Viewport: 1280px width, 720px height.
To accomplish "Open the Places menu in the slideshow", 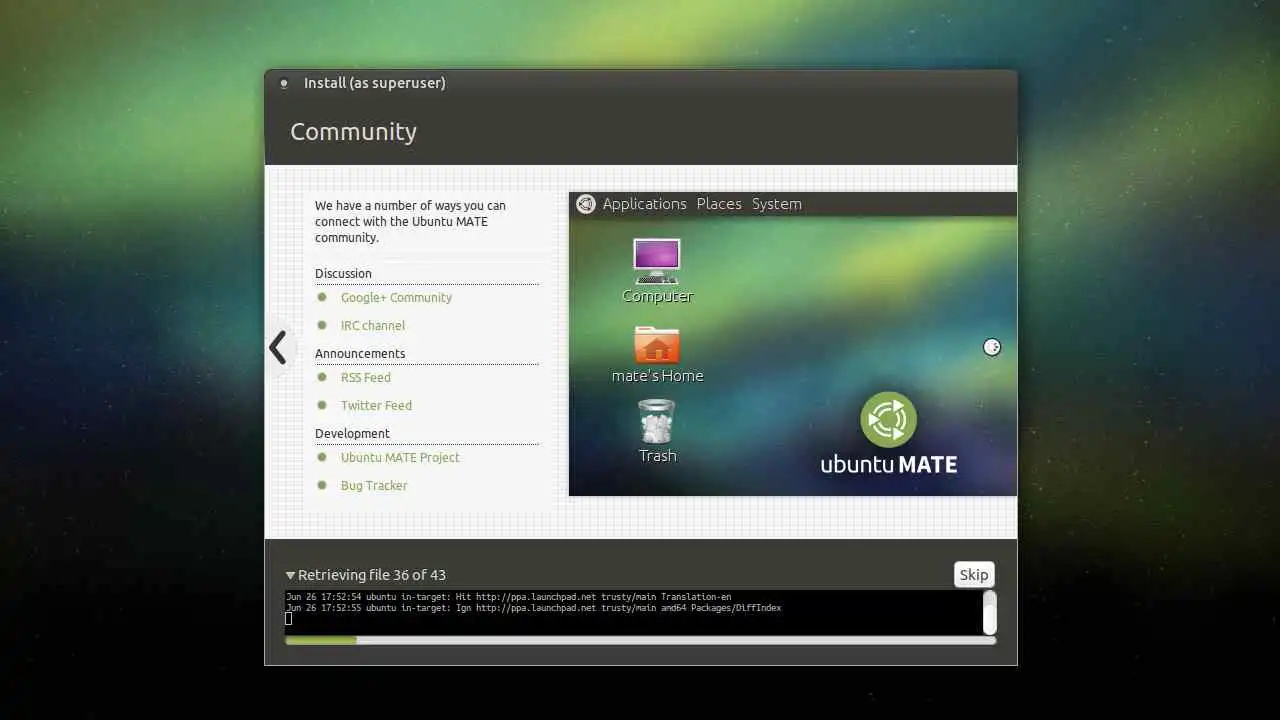I will [x=719, y=204].
